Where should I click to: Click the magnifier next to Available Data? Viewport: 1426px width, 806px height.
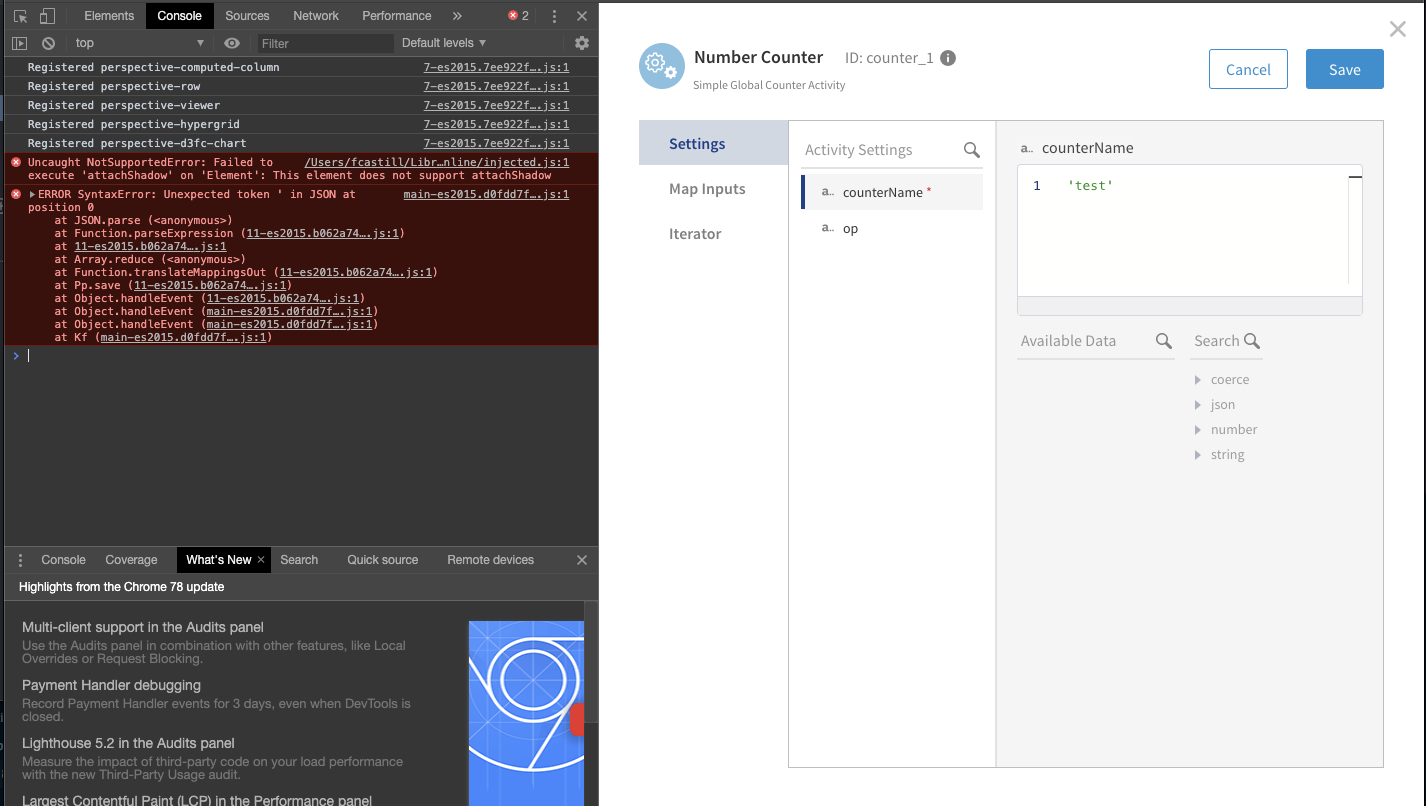pos(1163,341)
